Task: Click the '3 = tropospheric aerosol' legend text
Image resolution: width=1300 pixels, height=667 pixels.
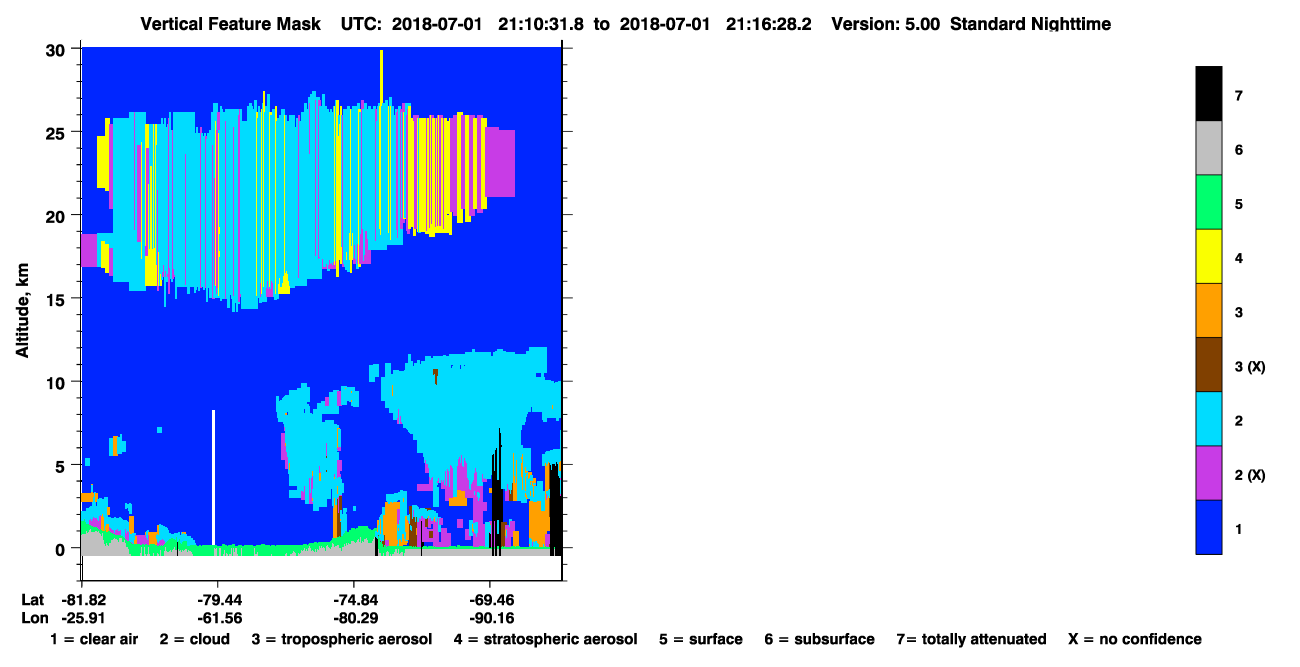Action: (x=341, y=639)
